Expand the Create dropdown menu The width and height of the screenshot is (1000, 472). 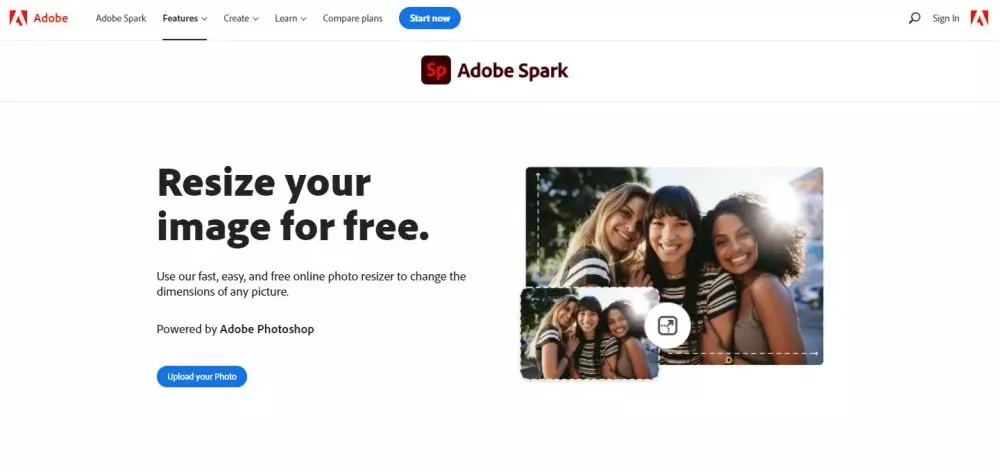pos(241,18)
